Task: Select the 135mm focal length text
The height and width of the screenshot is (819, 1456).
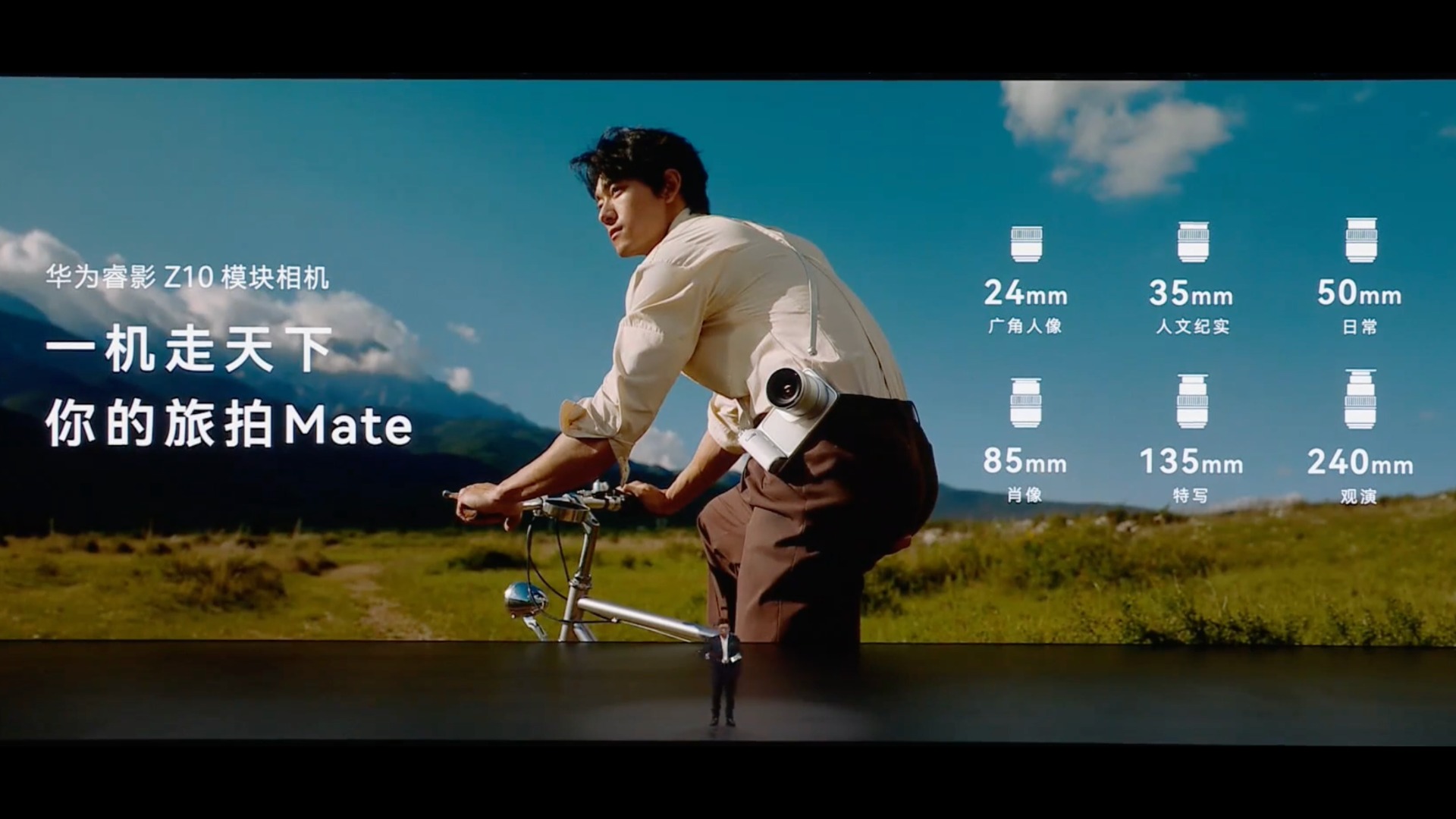Action: click(1191, 461)
